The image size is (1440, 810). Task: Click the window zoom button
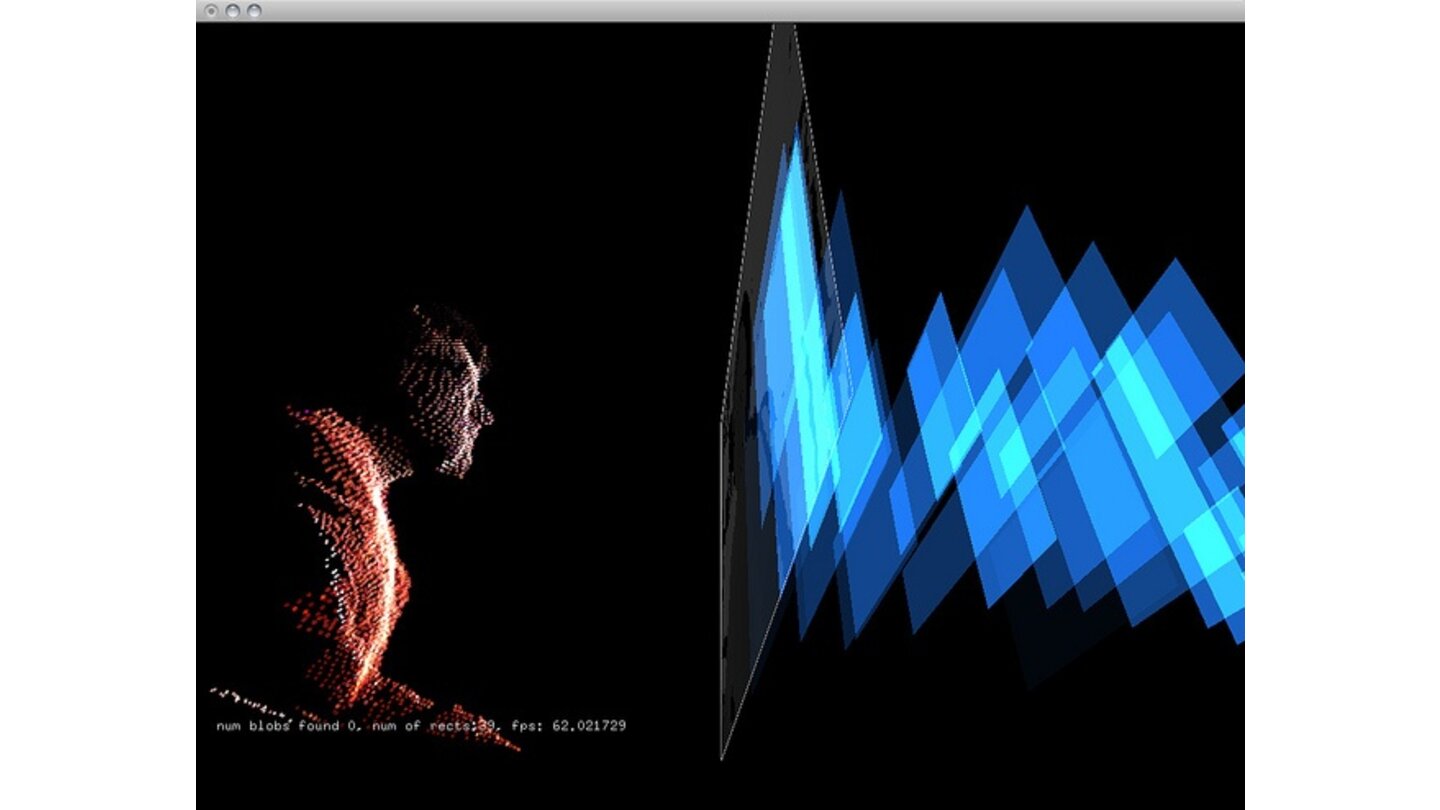coord(254,11)
